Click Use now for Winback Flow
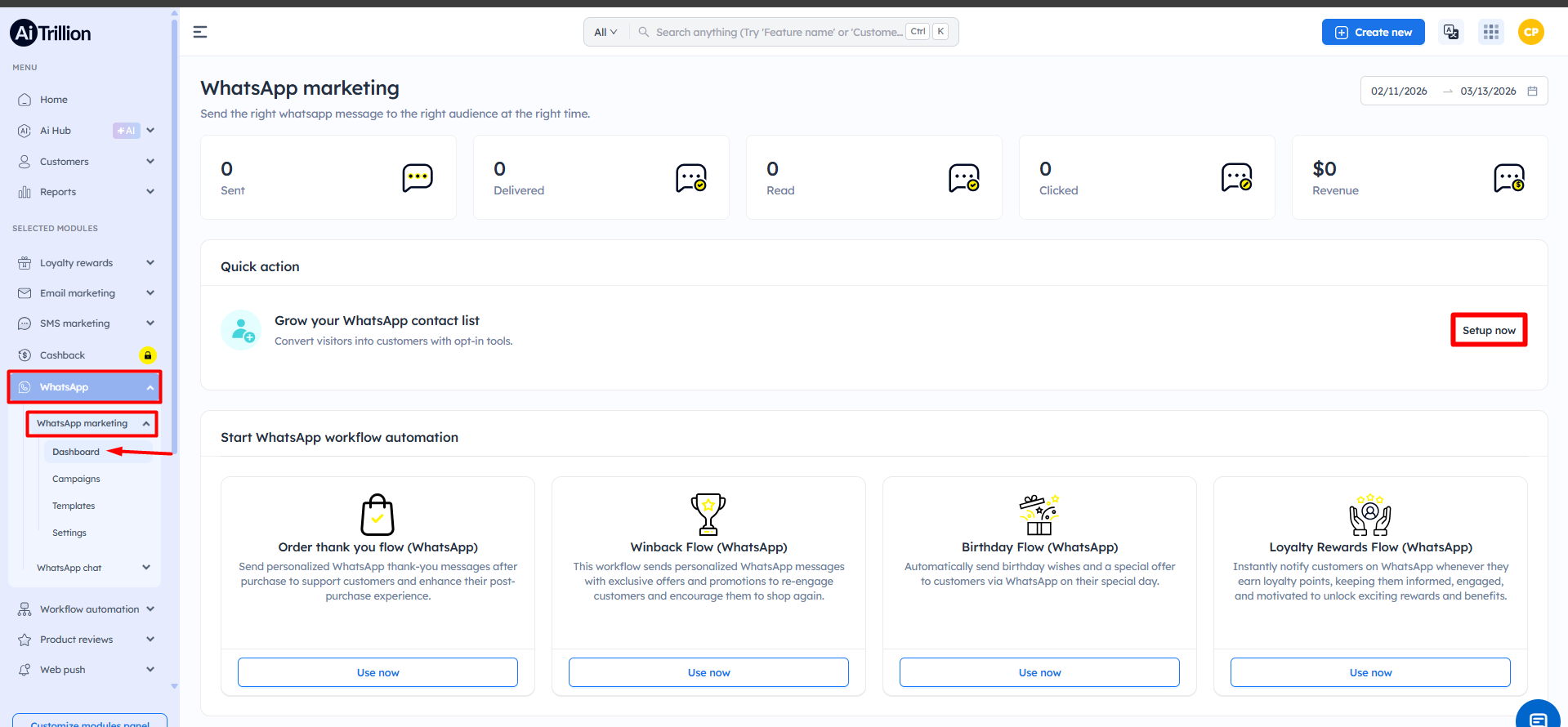Viewport: 1568px width, 727px height. point(708,672)
